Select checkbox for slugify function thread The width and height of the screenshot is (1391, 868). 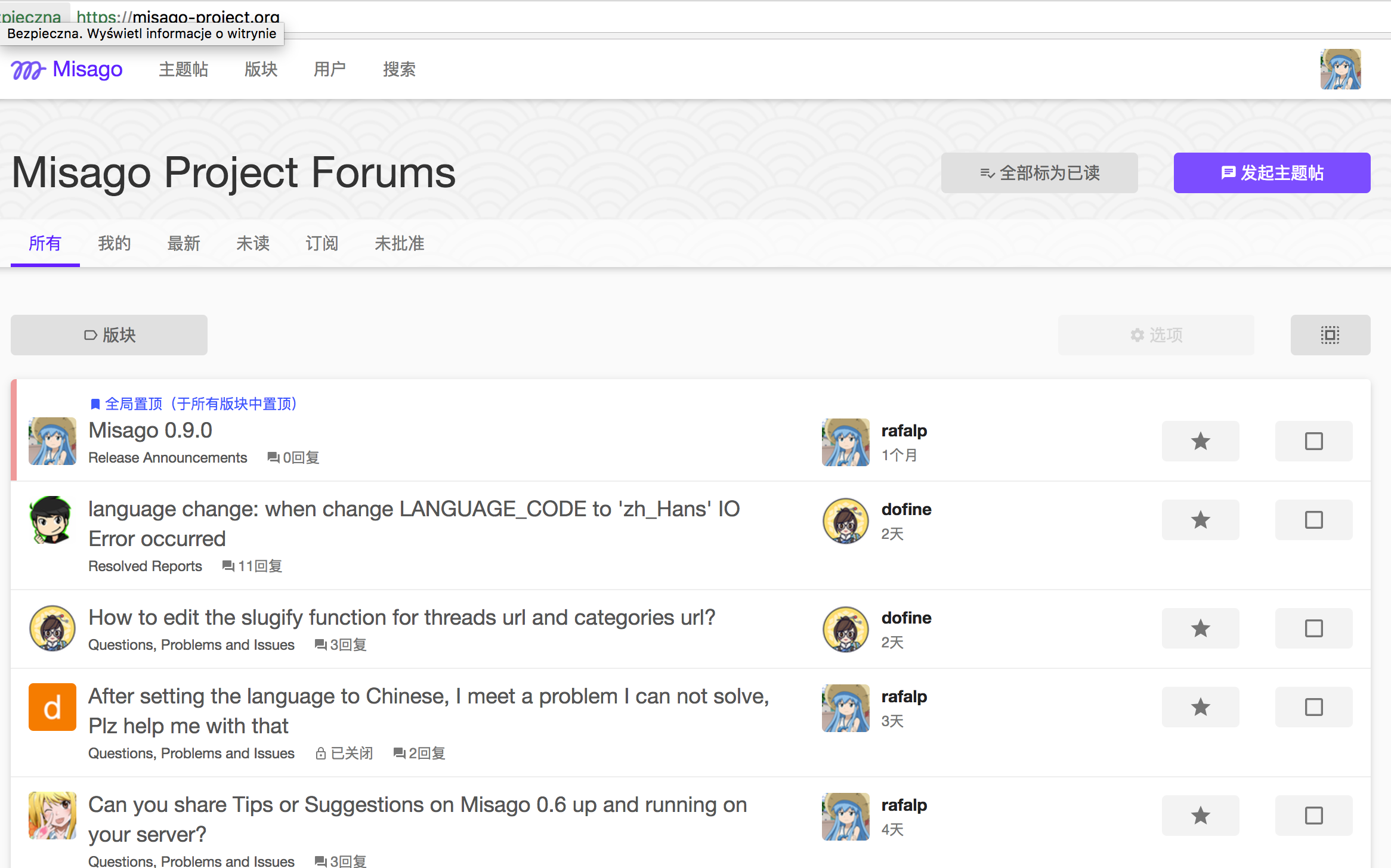pyautogui.click(x=1313, y=628)
